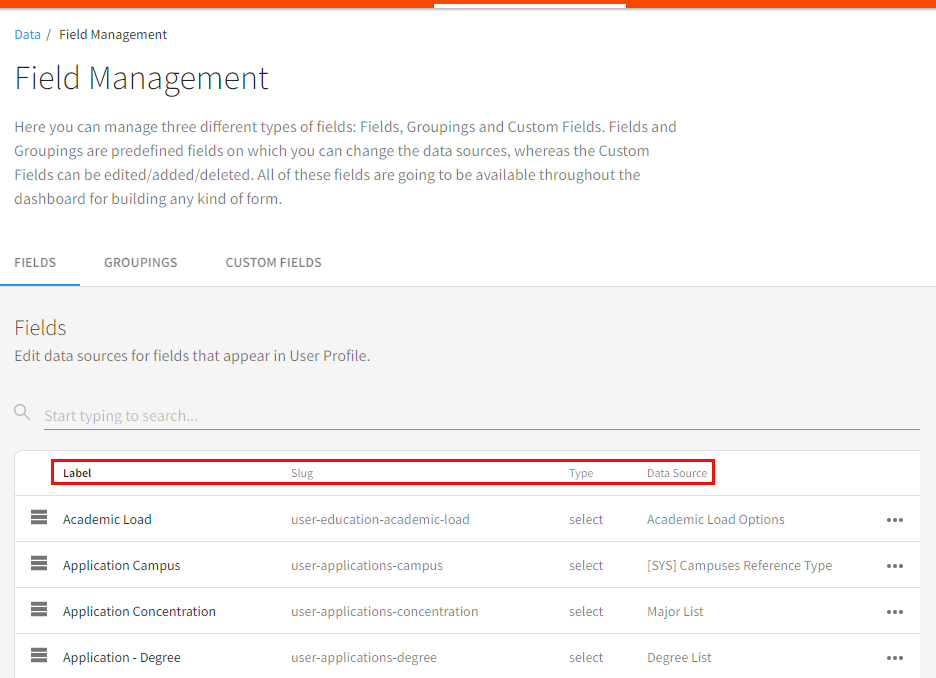Click drag handle for Application - Degree row
936x678 pixels.
(x=39, y=656)
